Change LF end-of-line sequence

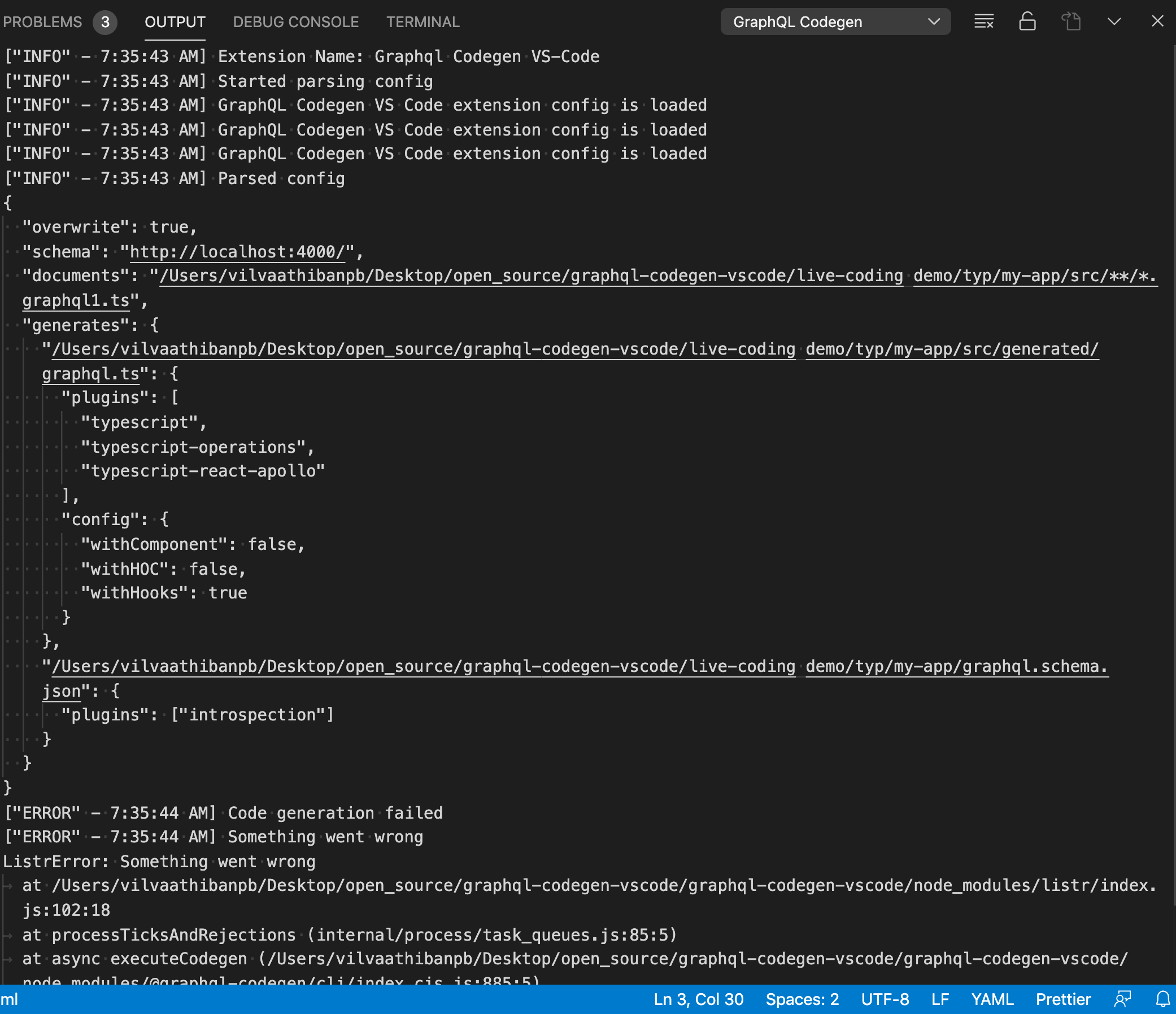pyautogui.click(x=940, y=999)
